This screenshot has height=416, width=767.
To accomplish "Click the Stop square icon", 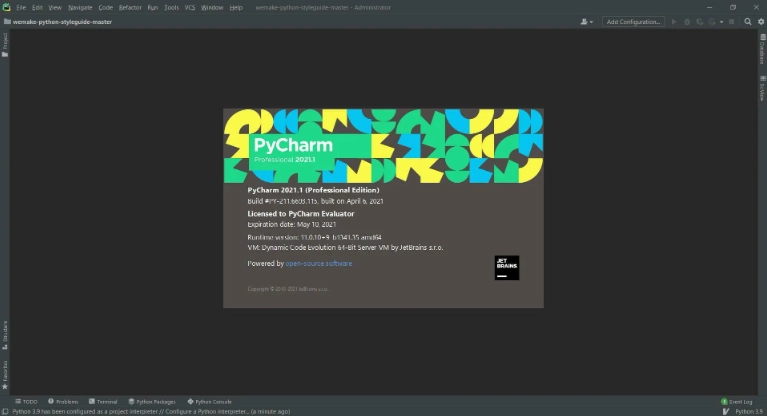I will 732,22.
